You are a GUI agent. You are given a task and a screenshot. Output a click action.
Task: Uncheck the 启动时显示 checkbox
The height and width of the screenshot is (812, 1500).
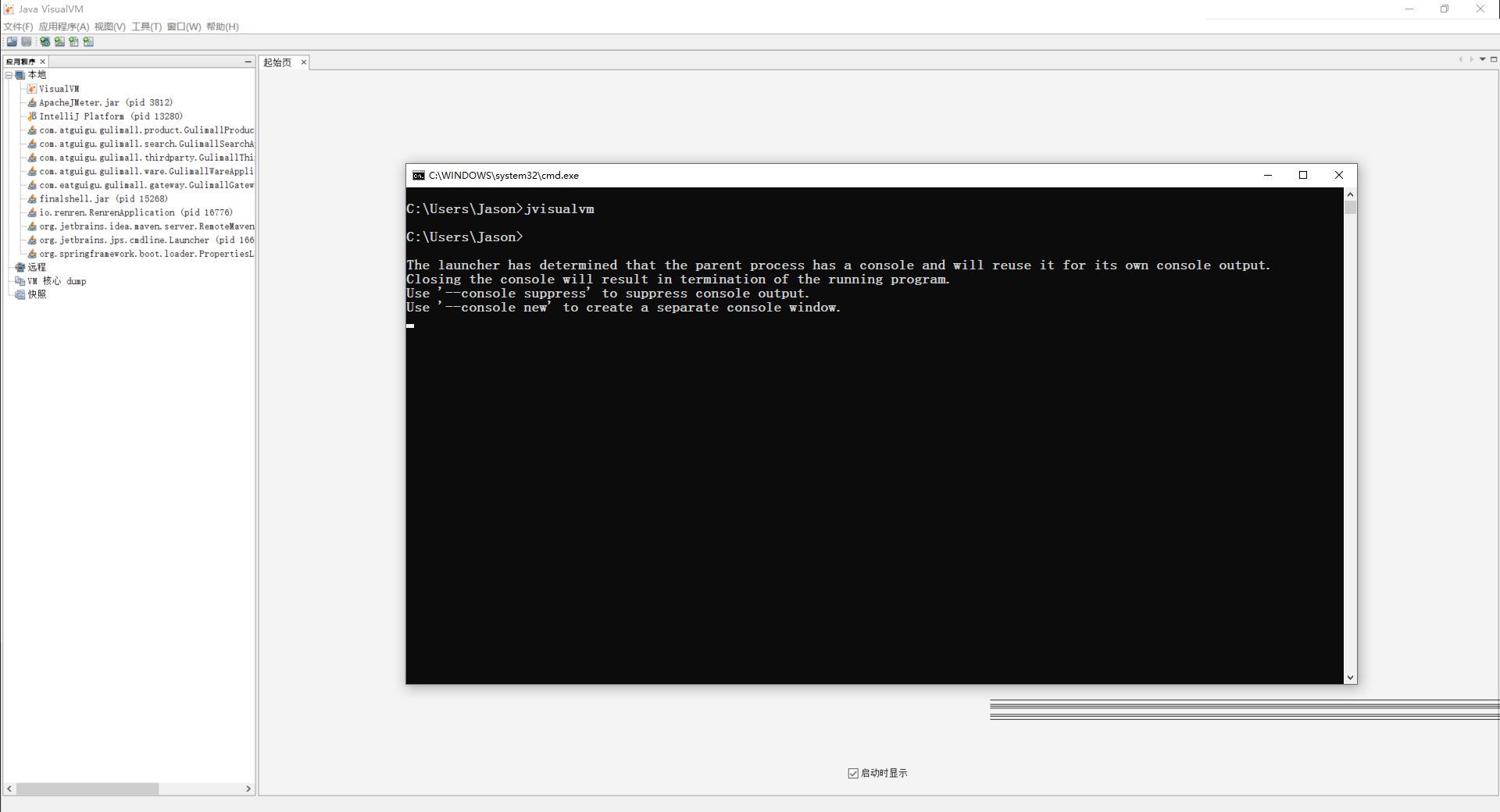coord(853,773)
